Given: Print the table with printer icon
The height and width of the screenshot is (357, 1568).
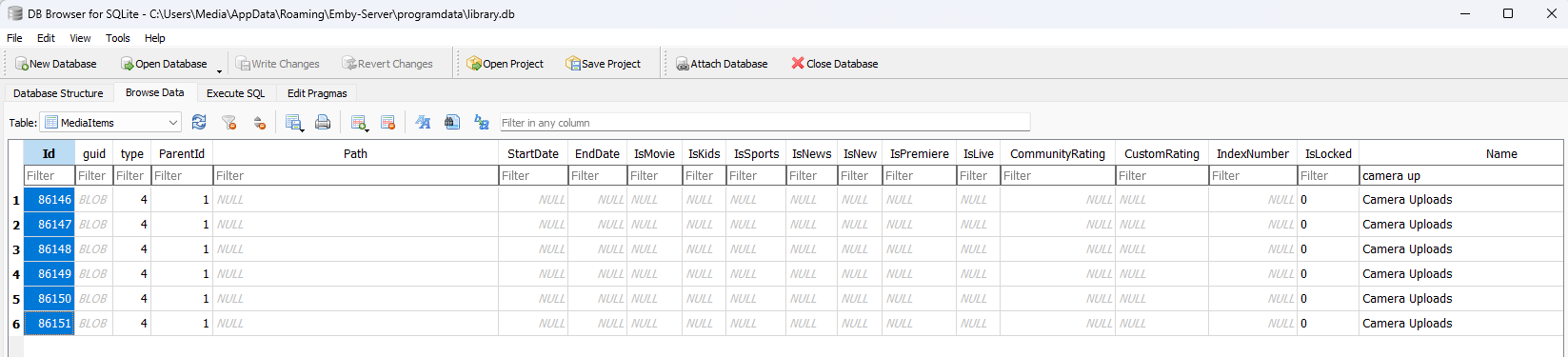Looking at the screenshot, I should coord(323,122).
